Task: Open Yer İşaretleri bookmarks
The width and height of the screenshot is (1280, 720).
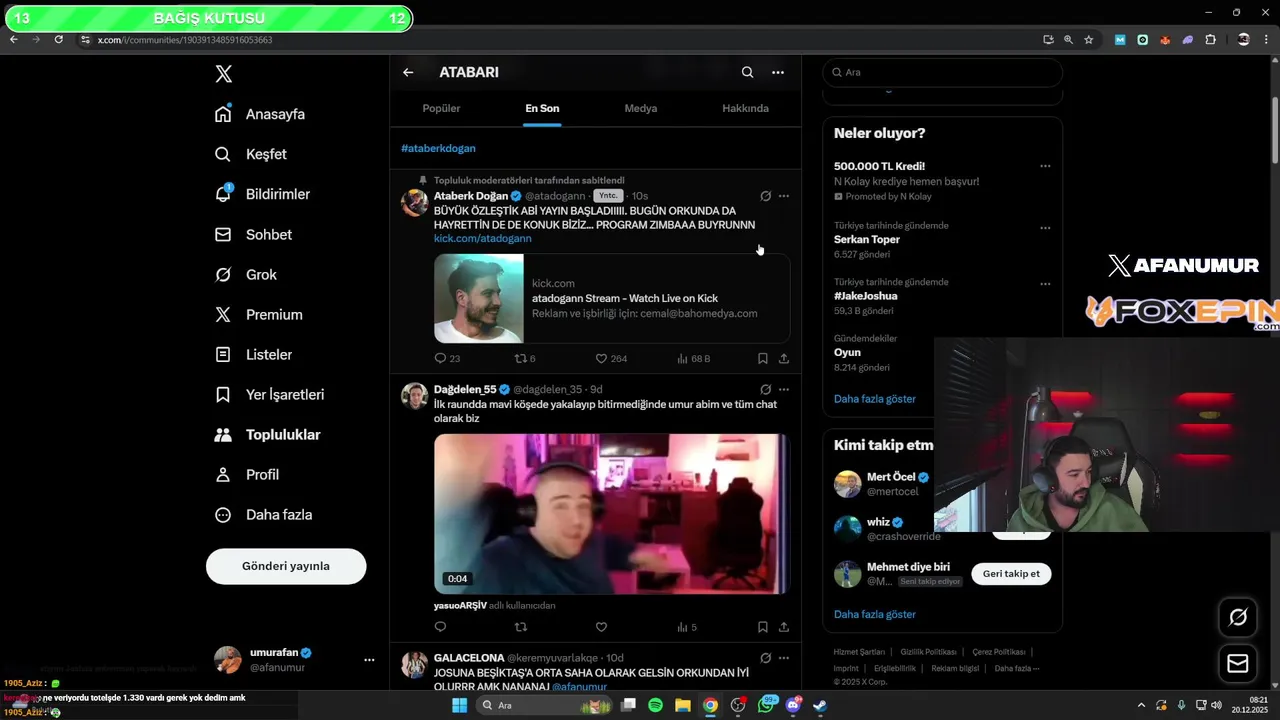Action: (269, 394)
